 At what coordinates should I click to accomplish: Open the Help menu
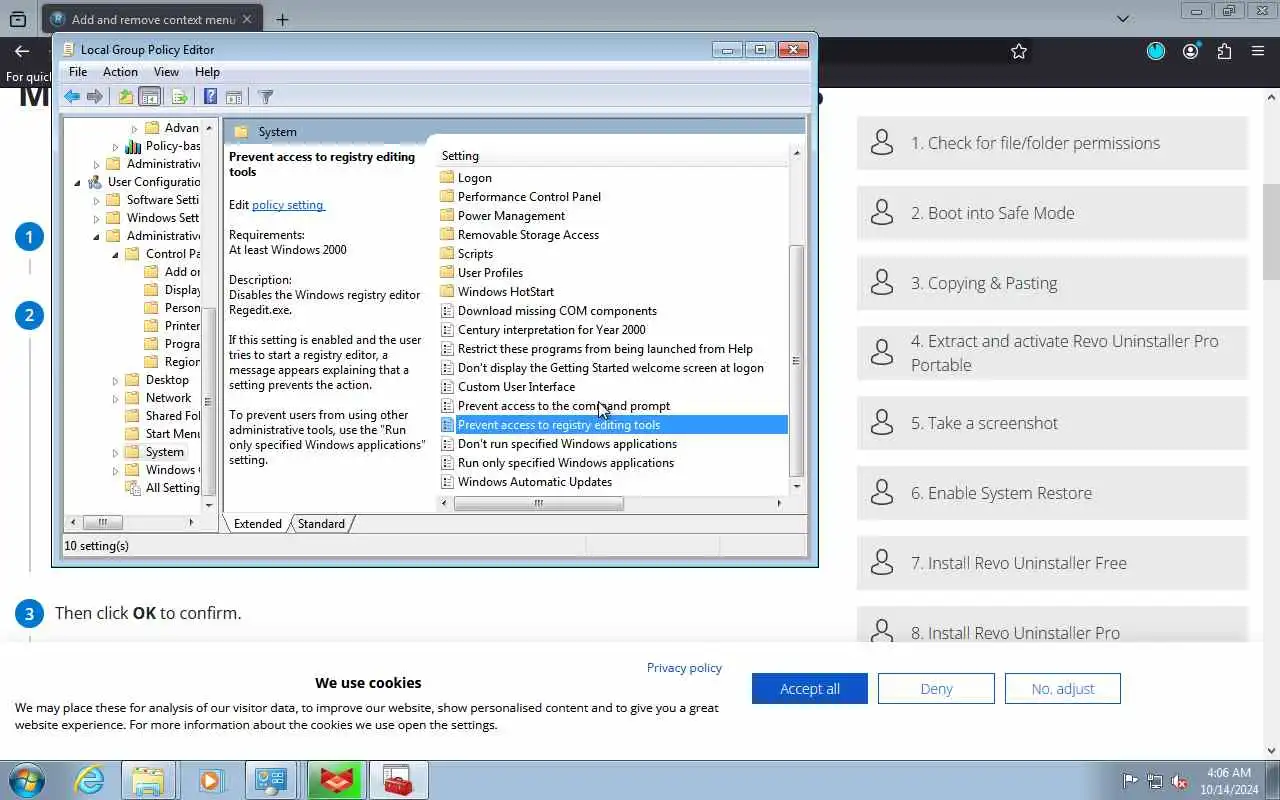207,72
